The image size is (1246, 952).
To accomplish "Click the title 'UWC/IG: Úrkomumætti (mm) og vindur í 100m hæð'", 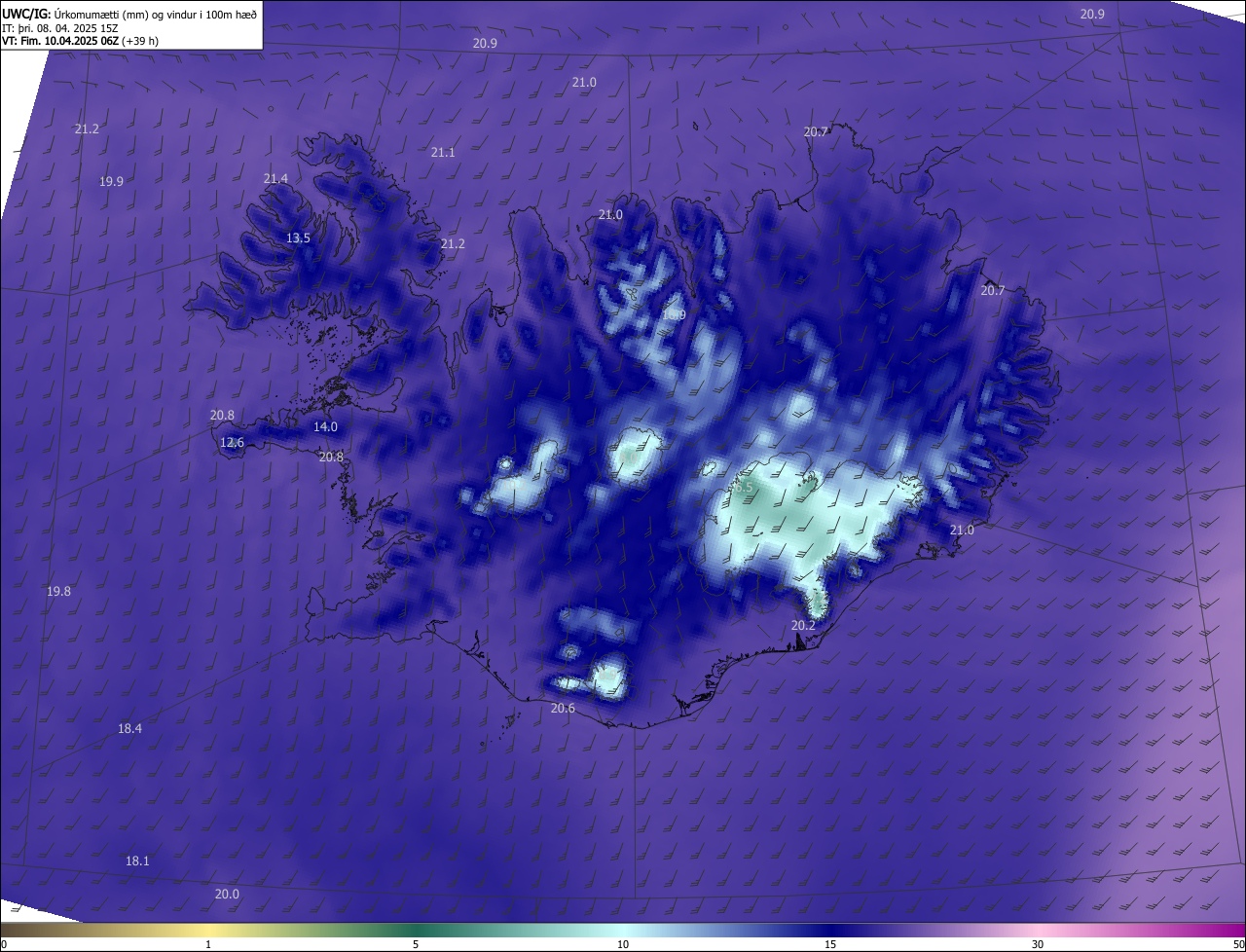I will pyautogui.click(x=129, y=14).
